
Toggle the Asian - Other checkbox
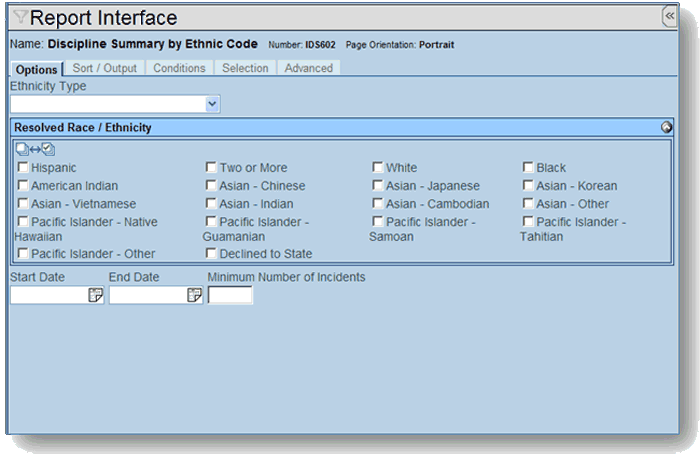pos(528,204)
